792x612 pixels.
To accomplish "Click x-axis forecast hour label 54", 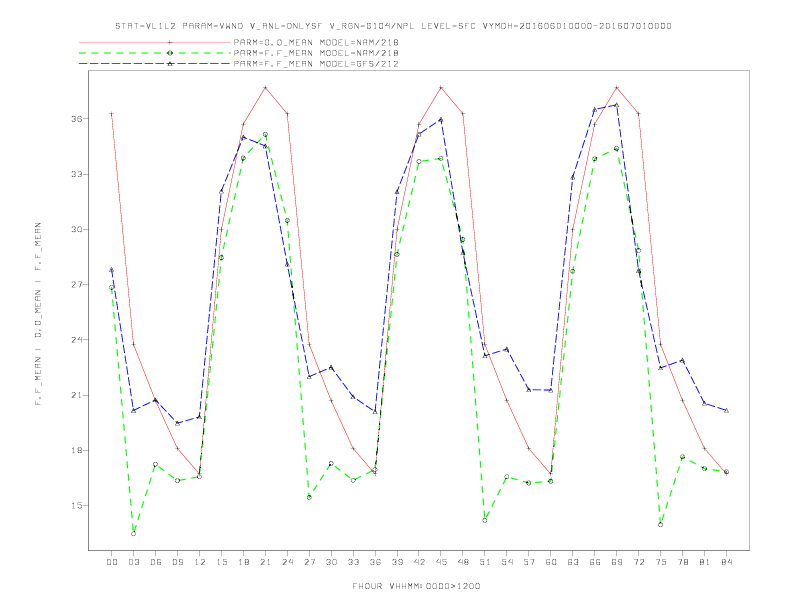I will (x=507, y=562).
